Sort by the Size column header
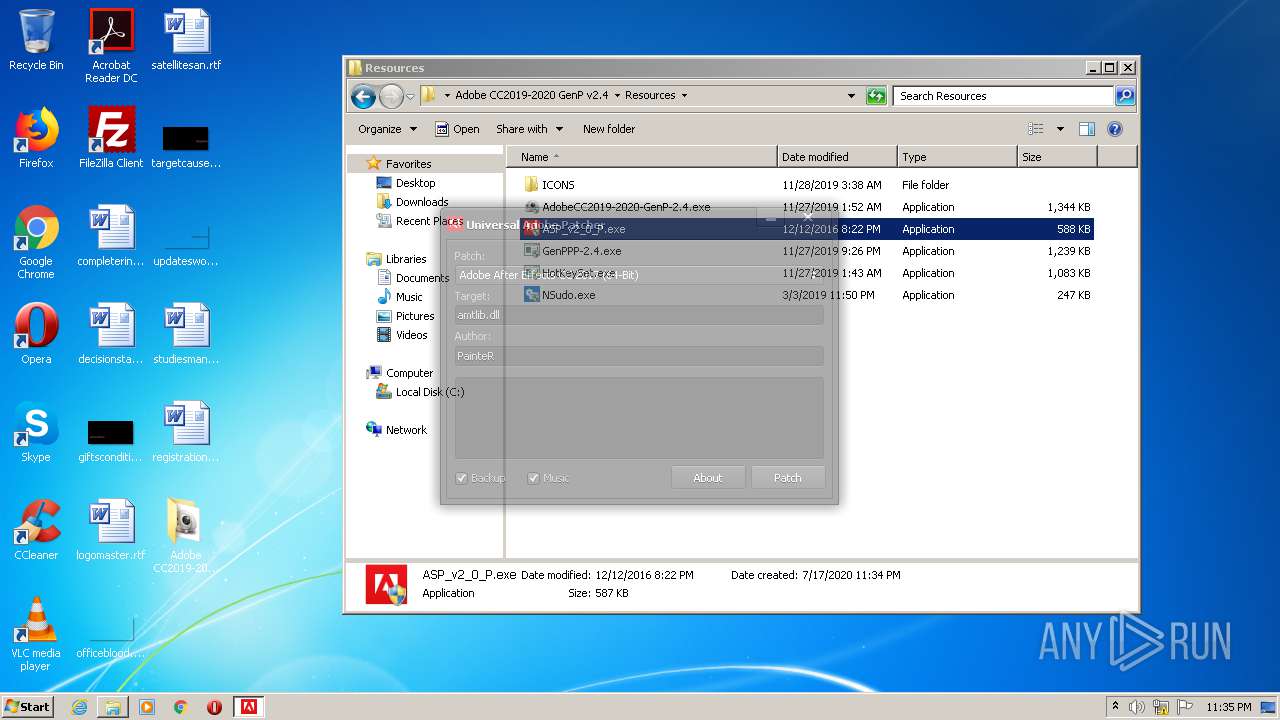 [x=1057, y=157]
